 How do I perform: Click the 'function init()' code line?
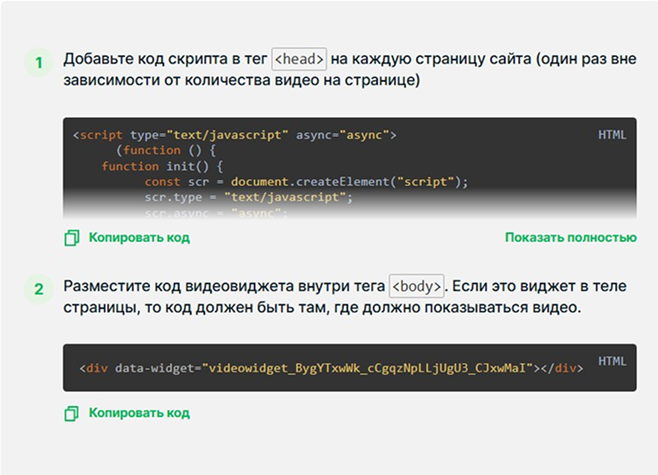tap(161, 166)
